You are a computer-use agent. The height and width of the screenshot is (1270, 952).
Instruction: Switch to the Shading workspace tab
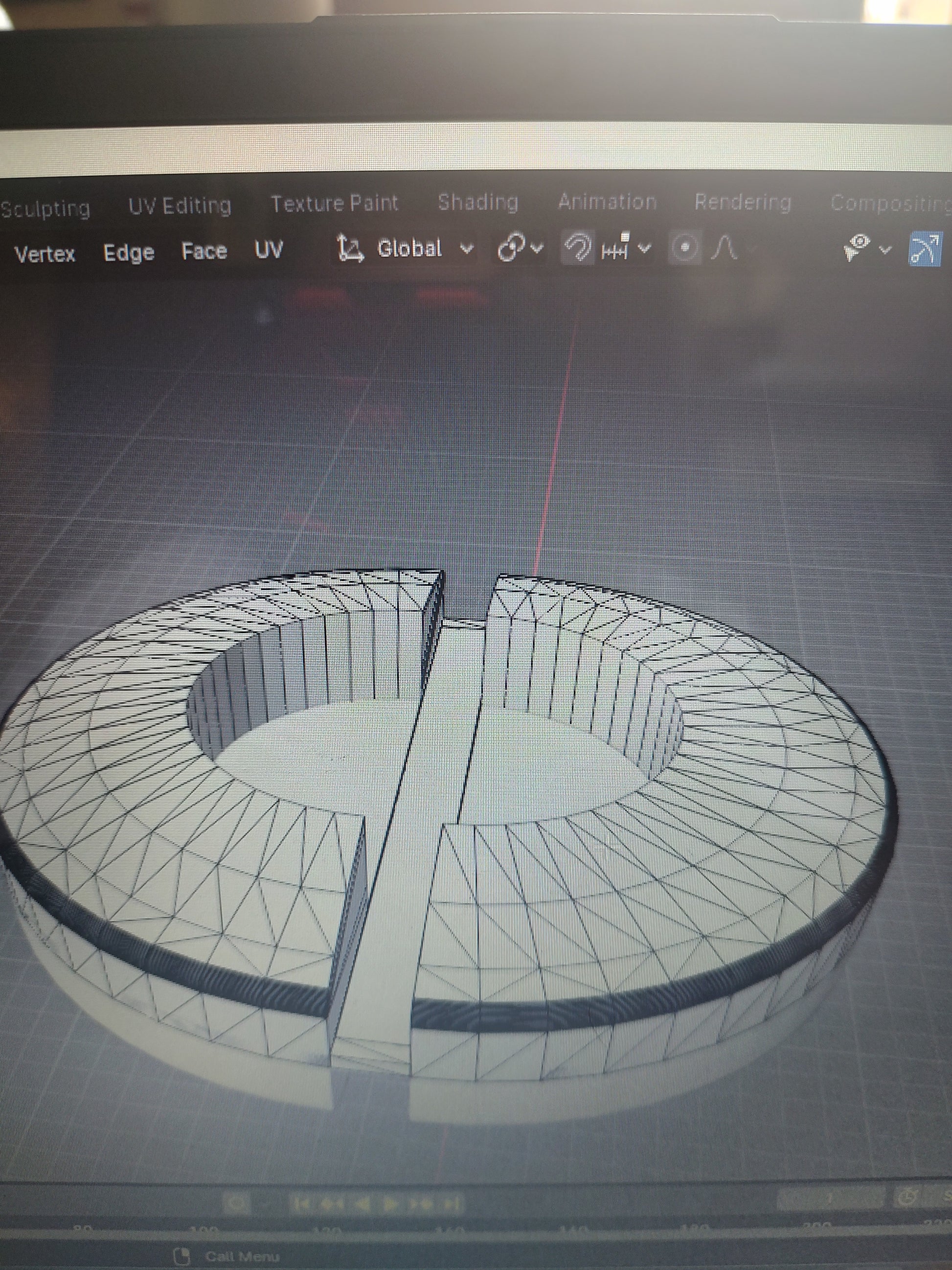pos(478,202)
